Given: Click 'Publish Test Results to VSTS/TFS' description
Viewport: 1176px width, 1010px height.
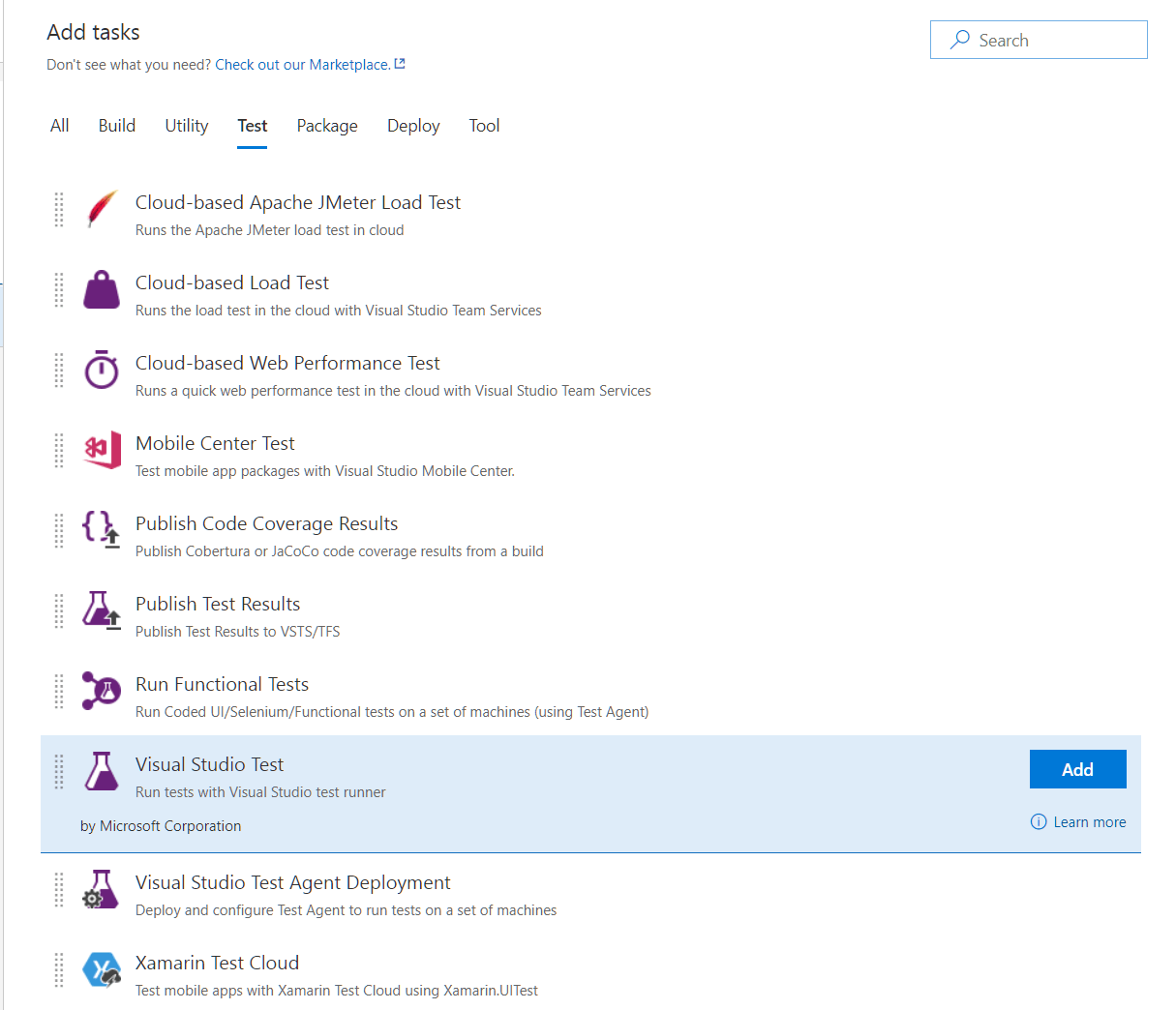Looking at the screenshot, I should [238, 632].
